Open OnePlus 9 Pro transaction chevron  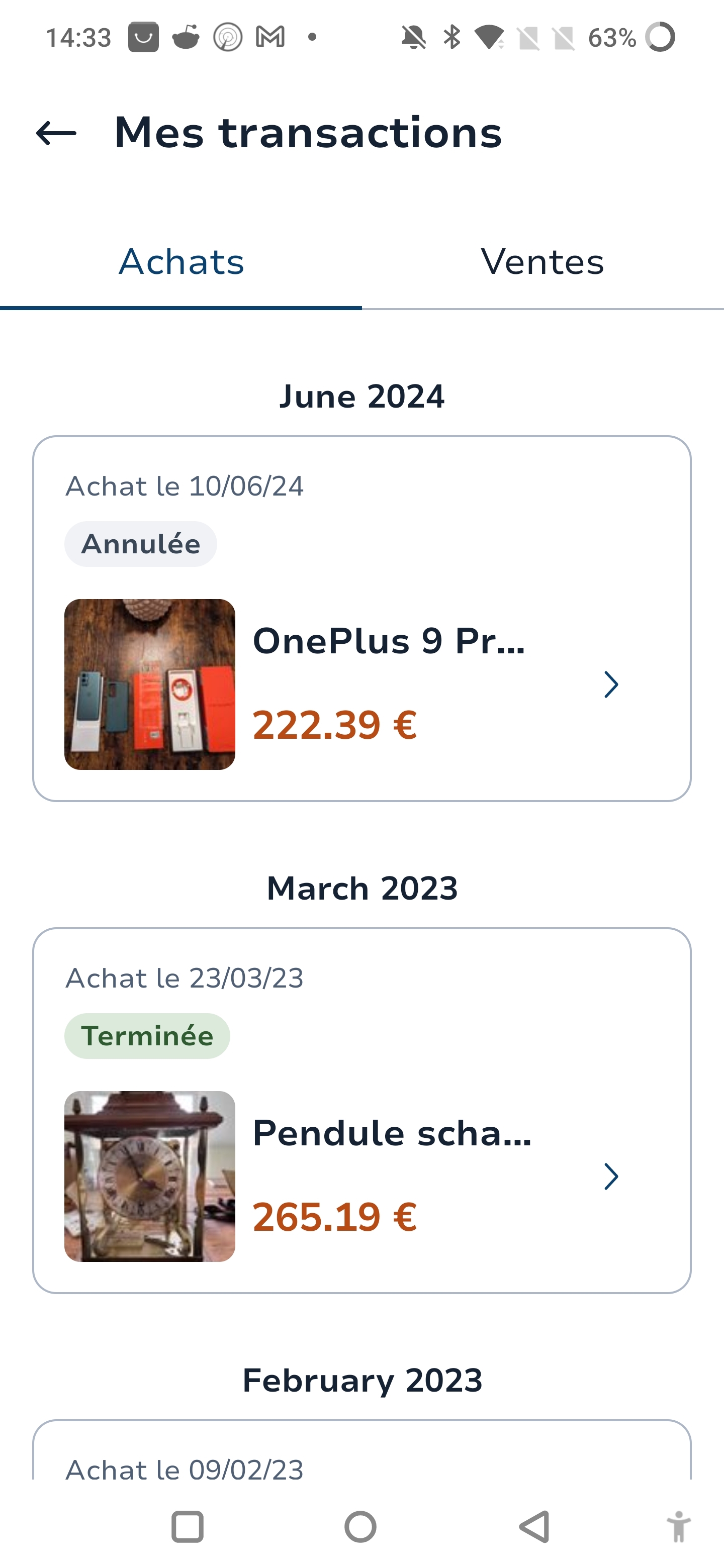pos(611,684)
